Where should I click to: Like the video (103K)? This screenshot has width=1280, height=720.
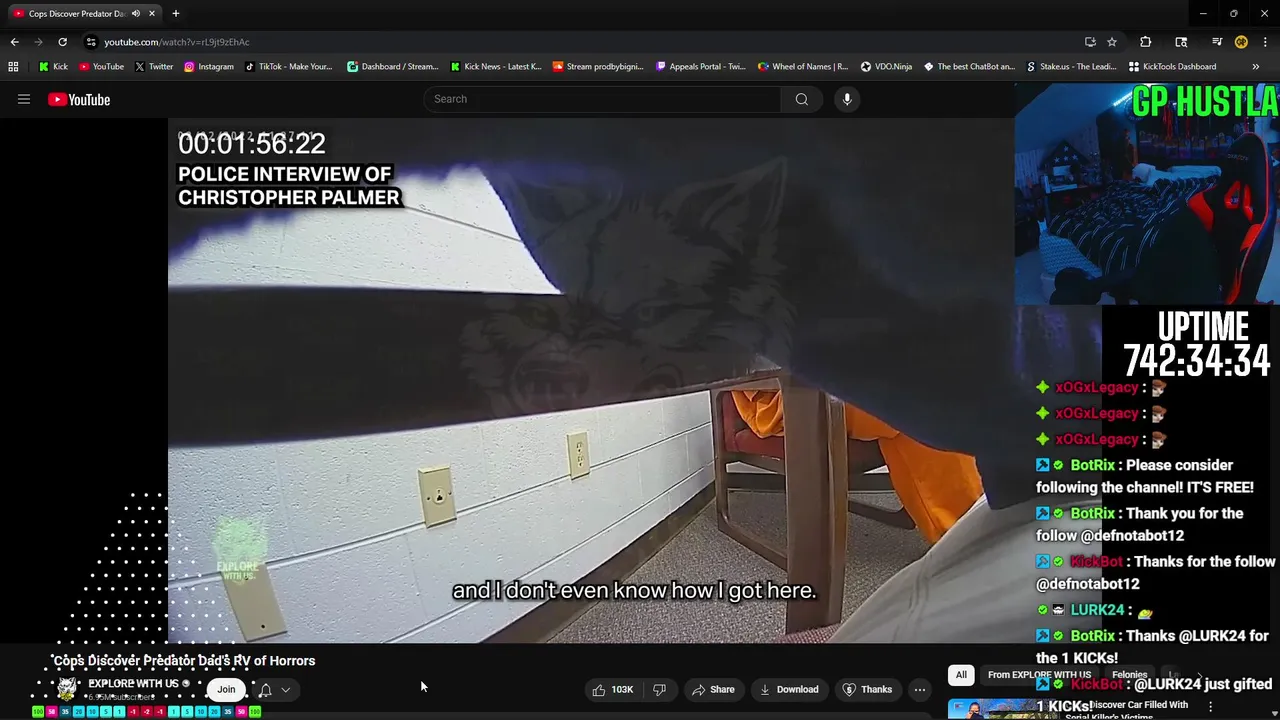613,689
